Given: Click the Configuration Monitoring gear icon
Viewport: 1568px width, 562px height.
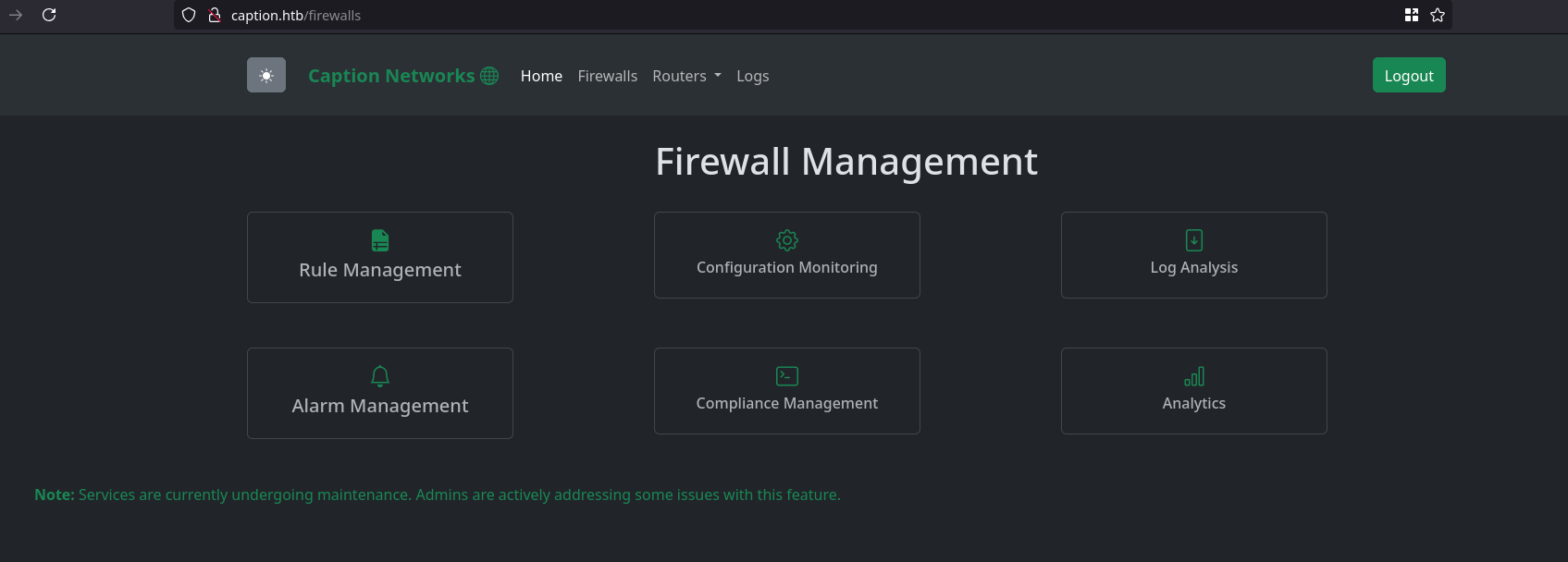Looking at the screenshot, I should (787, 240).
